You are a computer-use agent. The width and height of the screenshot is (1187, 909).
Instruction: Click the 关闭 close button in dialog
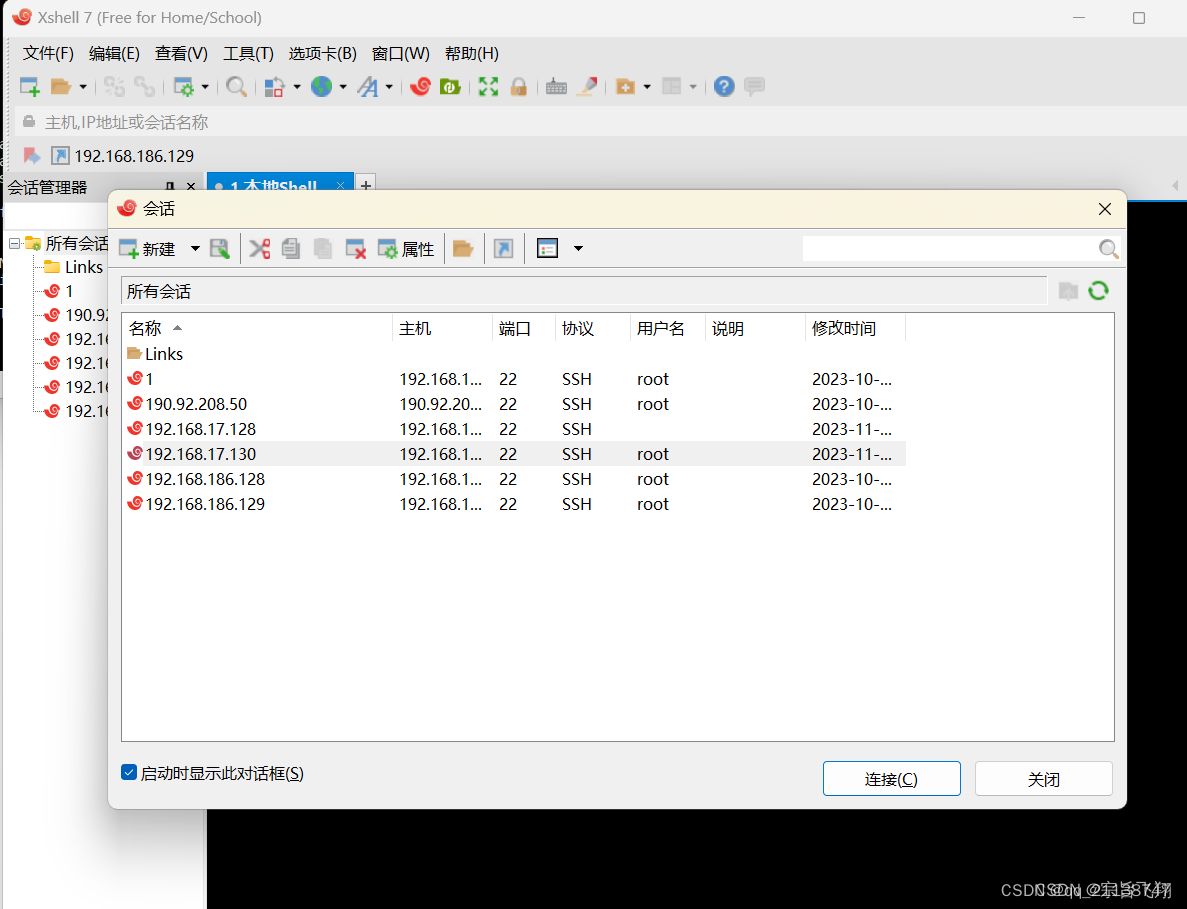(1043, 778)
